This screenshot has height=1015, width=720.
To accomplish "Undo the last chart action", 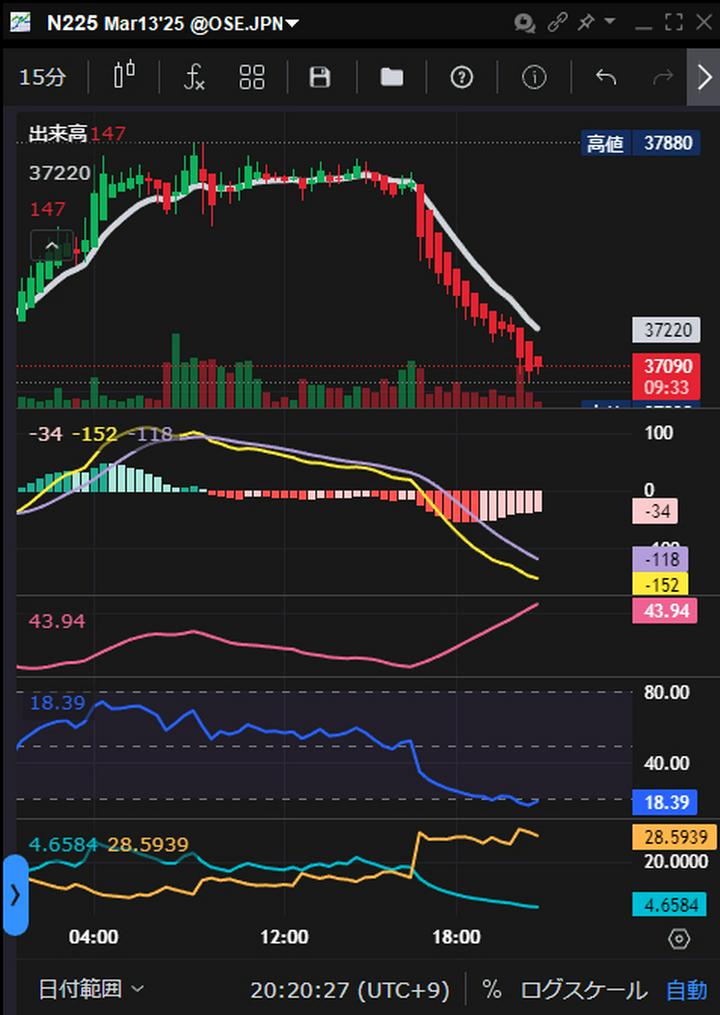I will click(x=605, y=77).
